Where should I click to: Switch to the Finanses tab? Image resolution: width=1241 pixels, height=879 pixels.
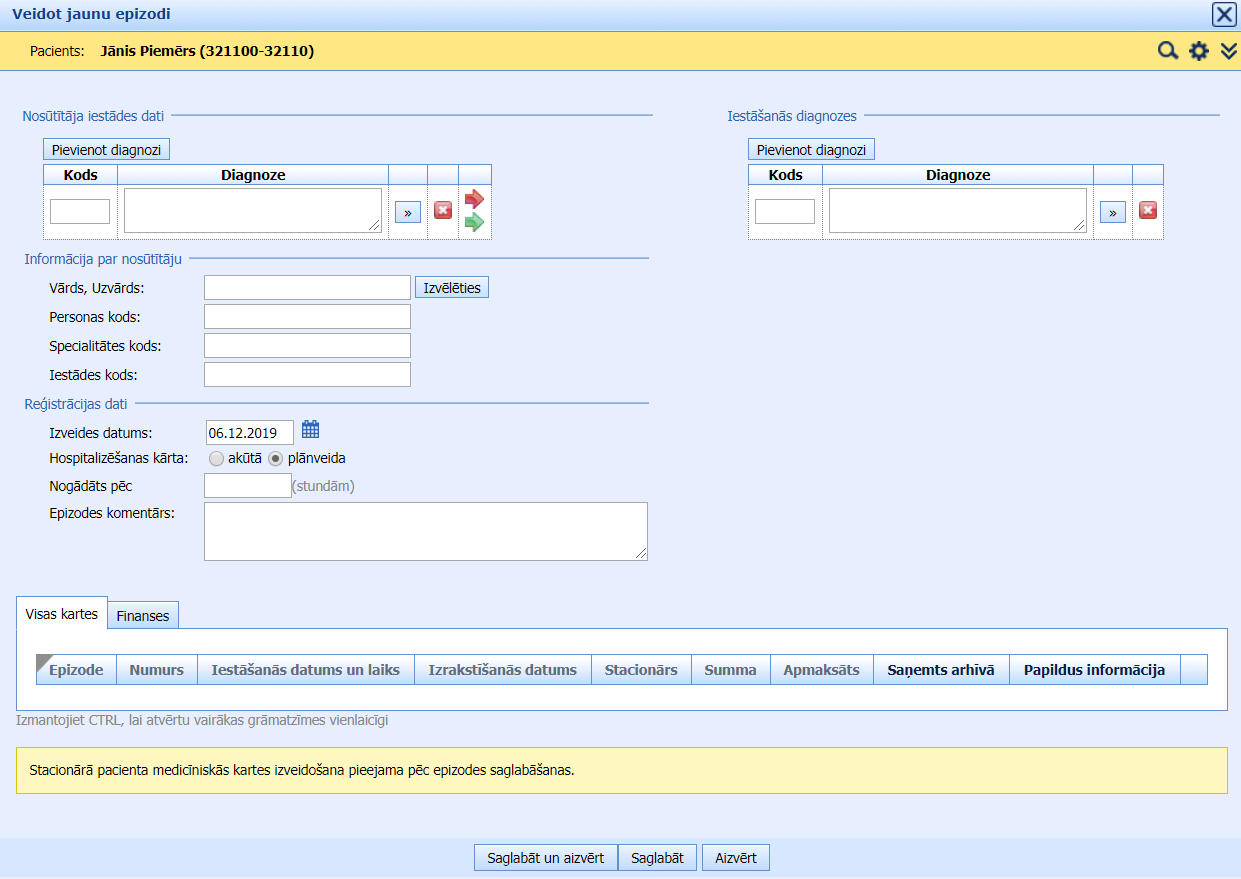143,616
